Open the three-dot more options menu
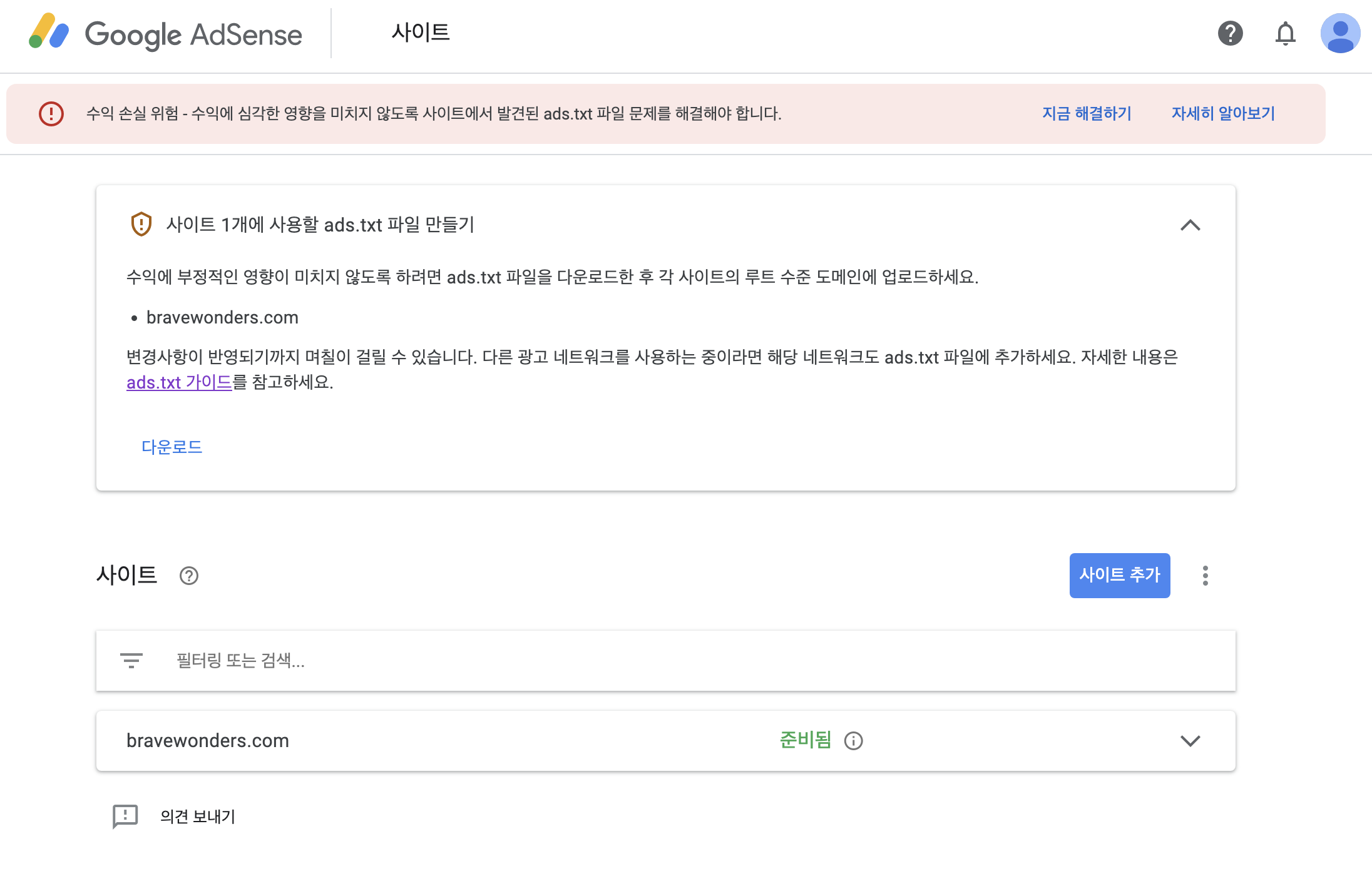Screen dimensions: 1372x886 pyautogui.click(x=1205, y=576)
